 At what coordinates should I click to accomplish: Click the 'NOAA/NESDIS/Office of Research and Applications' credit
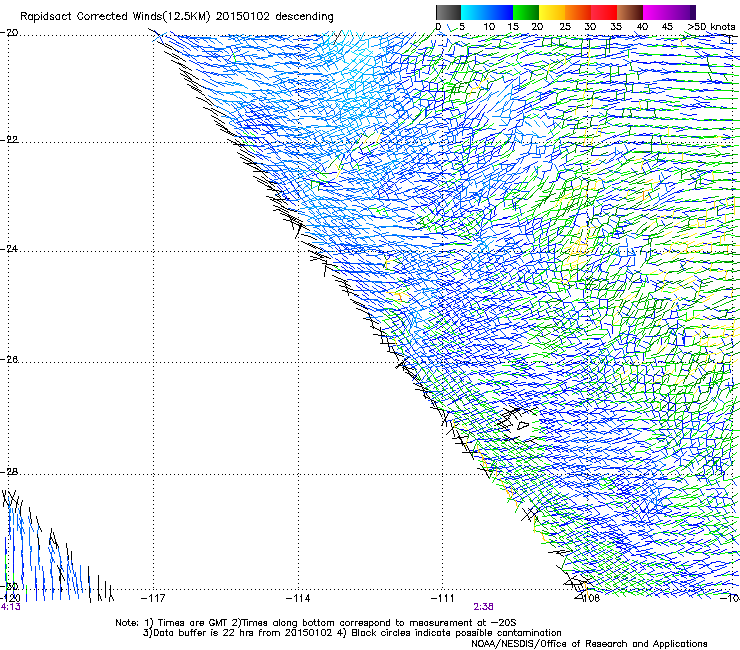coord(589,643)
